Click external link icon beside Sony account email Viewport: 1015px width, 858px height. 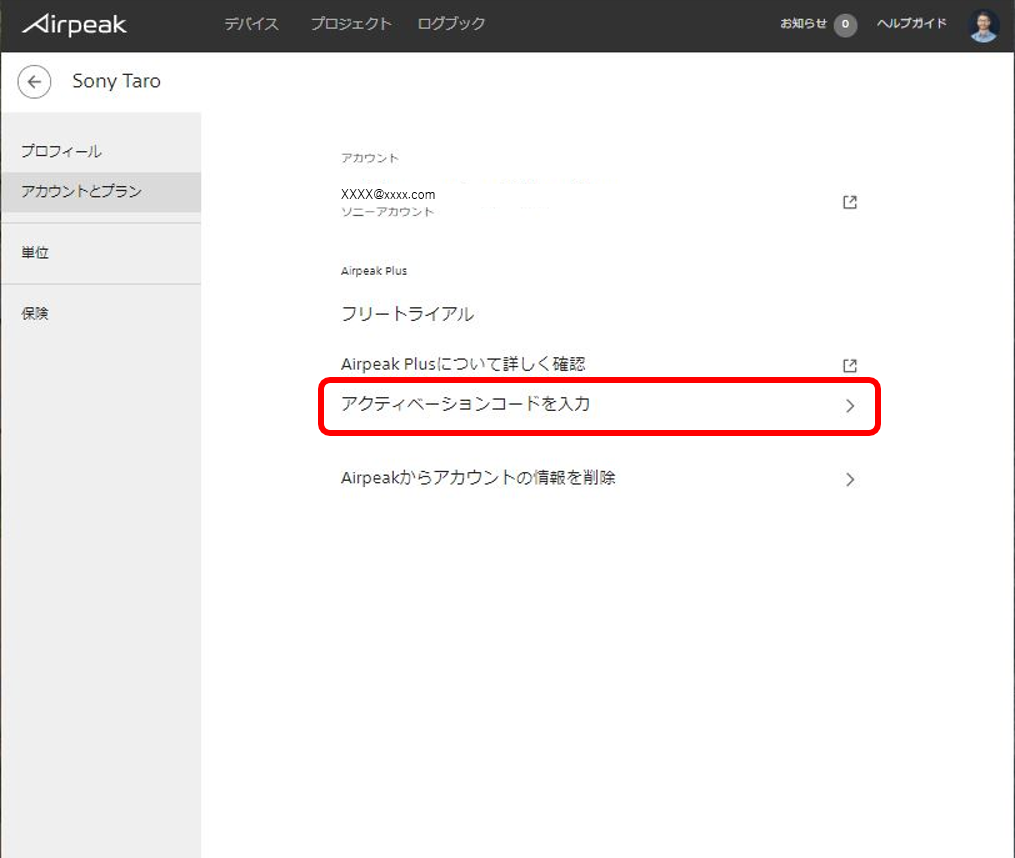849,202
